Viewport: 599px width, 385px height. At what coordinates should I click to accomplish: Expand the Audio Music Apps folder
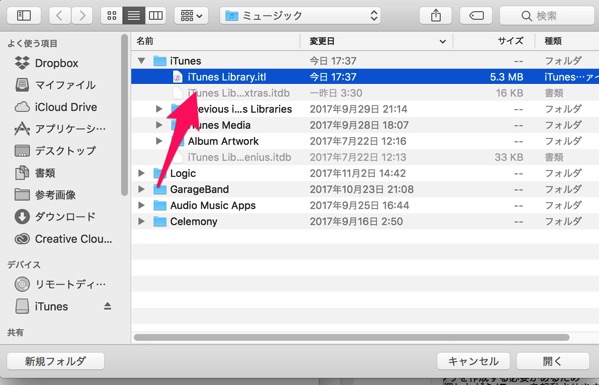(x=142, y=205)
